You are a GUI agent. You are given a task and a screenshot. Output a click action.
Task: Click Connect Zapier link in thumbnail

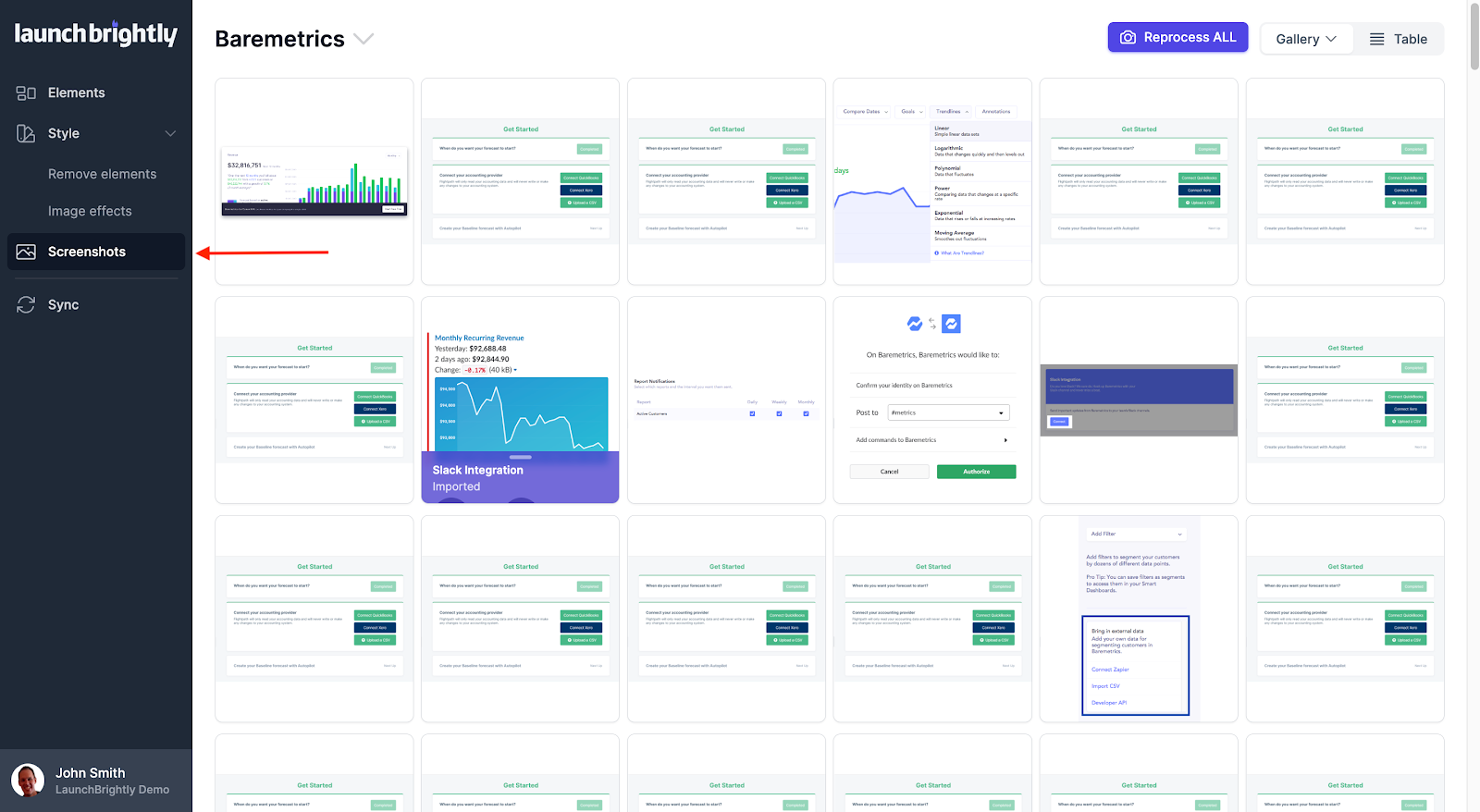pos(1110,670)
